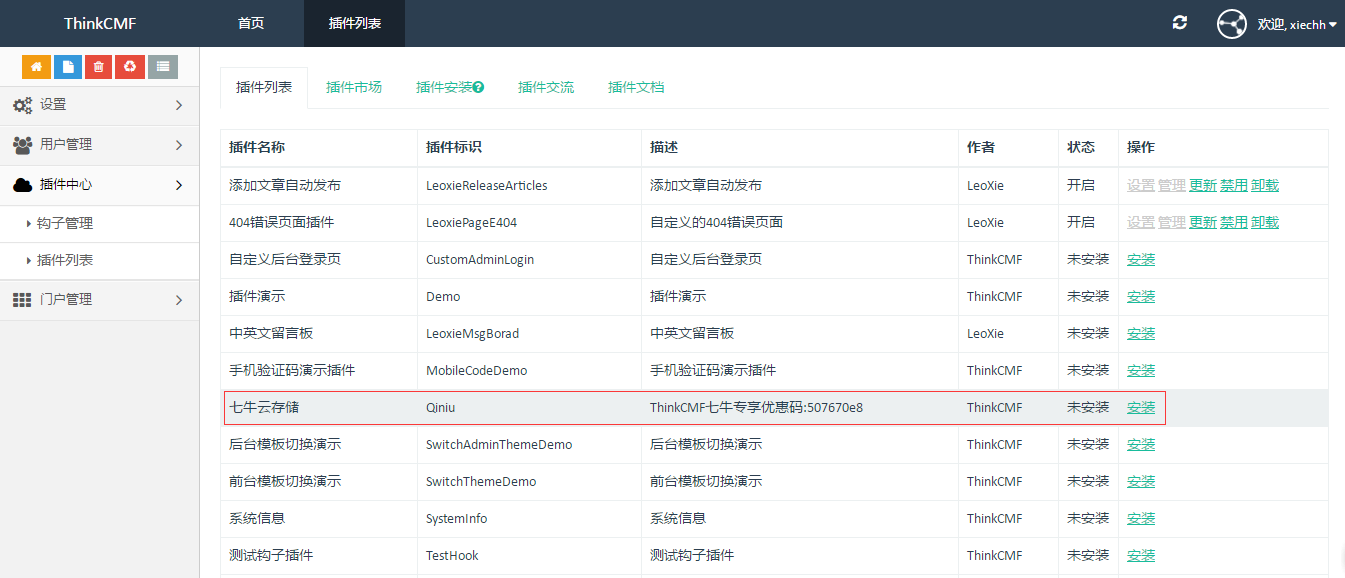Click the ThinkCMF brand logo text
Viewport: 1345px width, 578px height.
(100, 23)
